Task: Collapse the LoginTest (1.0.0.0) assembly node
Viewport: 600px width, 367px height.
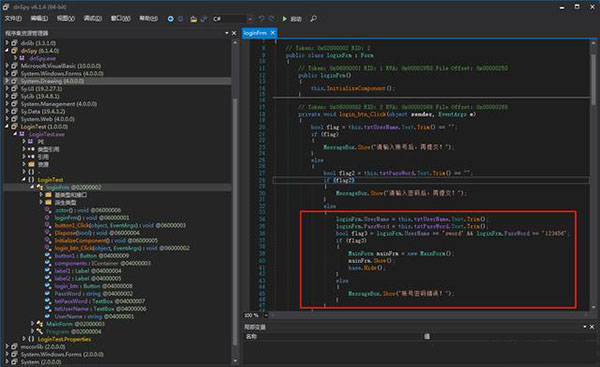Action: 7,126
